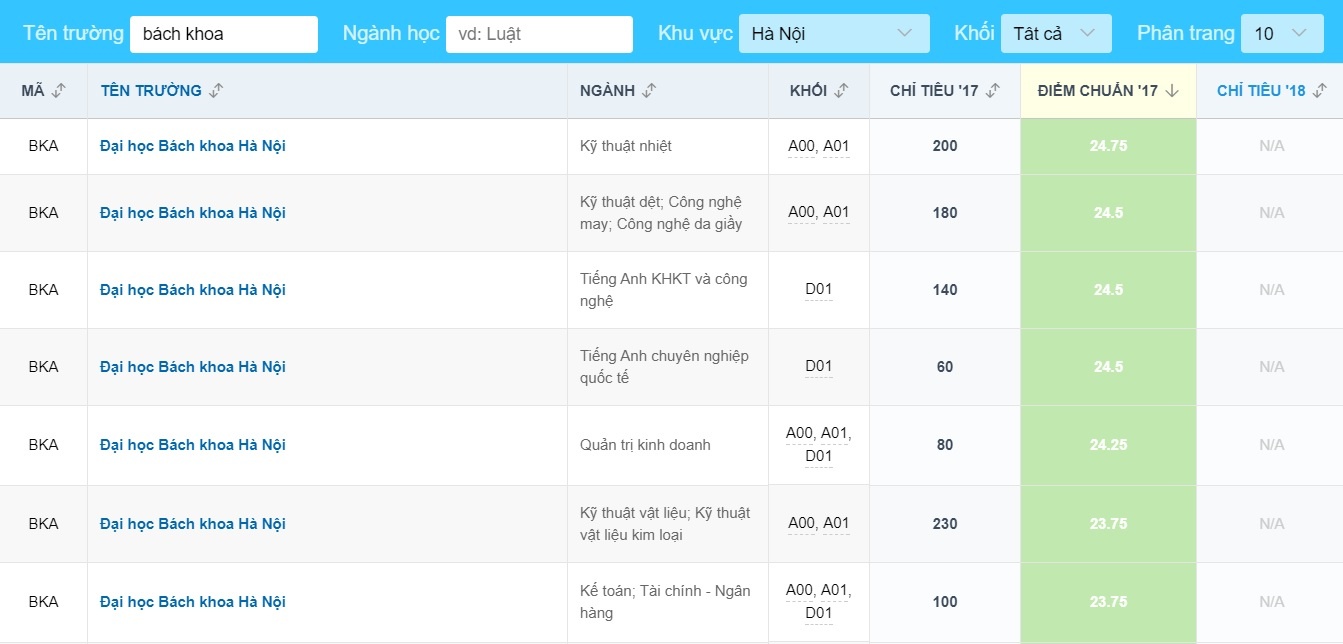Toggle ĐIỂM CHUẨN '17 descending sort arrow
This screenshot has height=644, width=1343.
[1172, 91]
